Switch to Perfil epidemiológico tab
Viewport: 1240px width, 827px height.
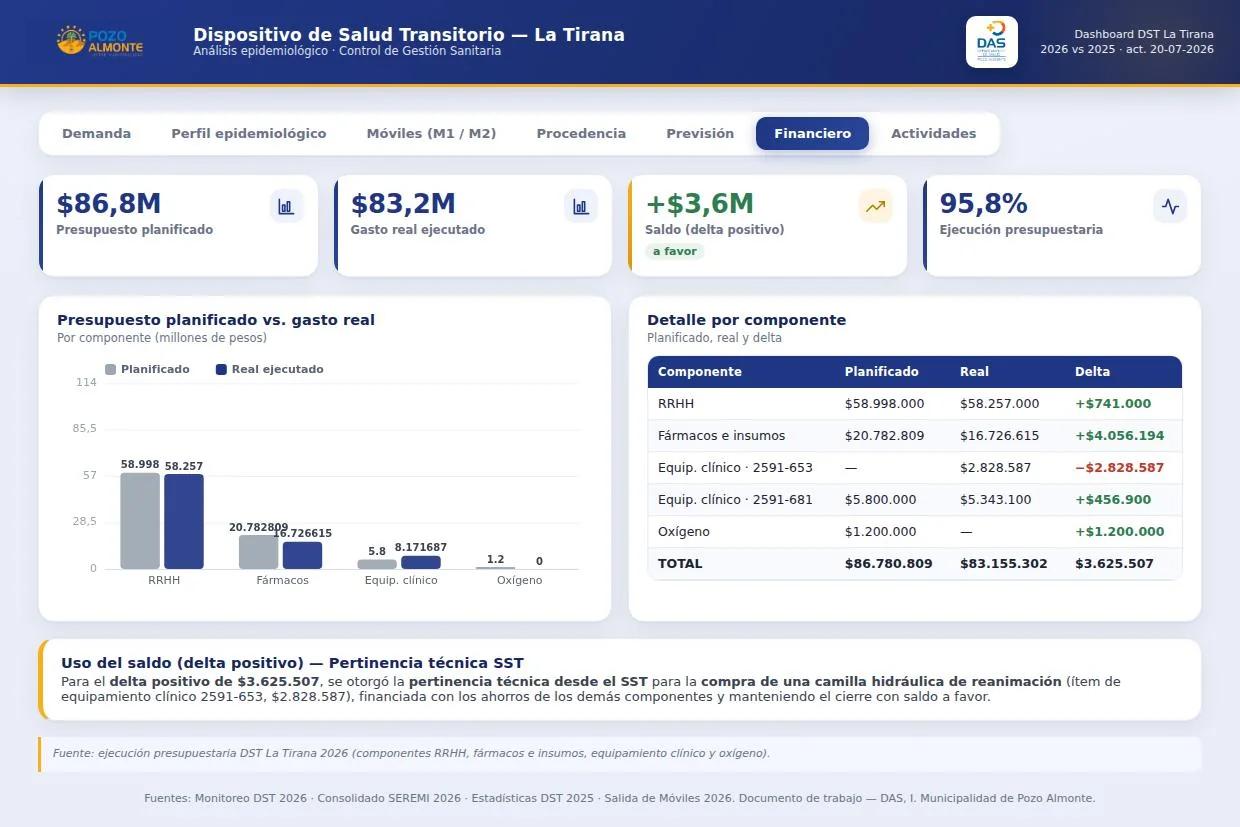point(248,133)
